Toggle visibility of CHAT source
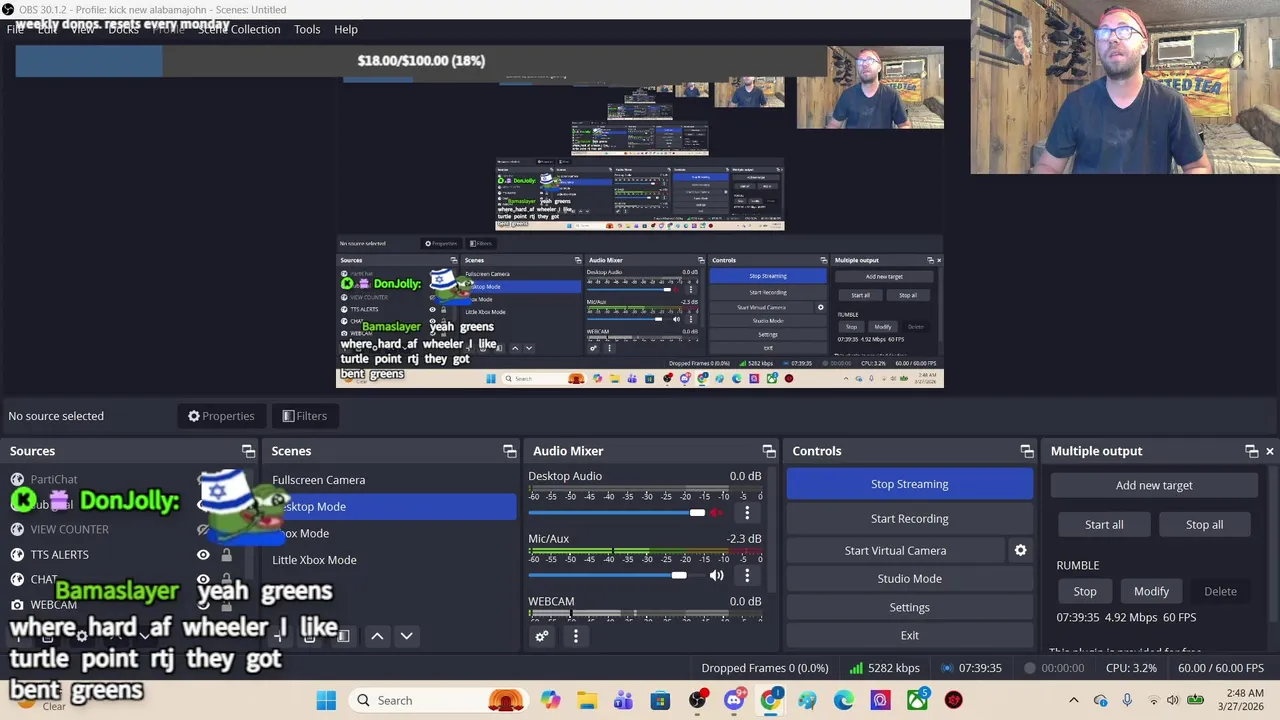 tap(203, 579)
